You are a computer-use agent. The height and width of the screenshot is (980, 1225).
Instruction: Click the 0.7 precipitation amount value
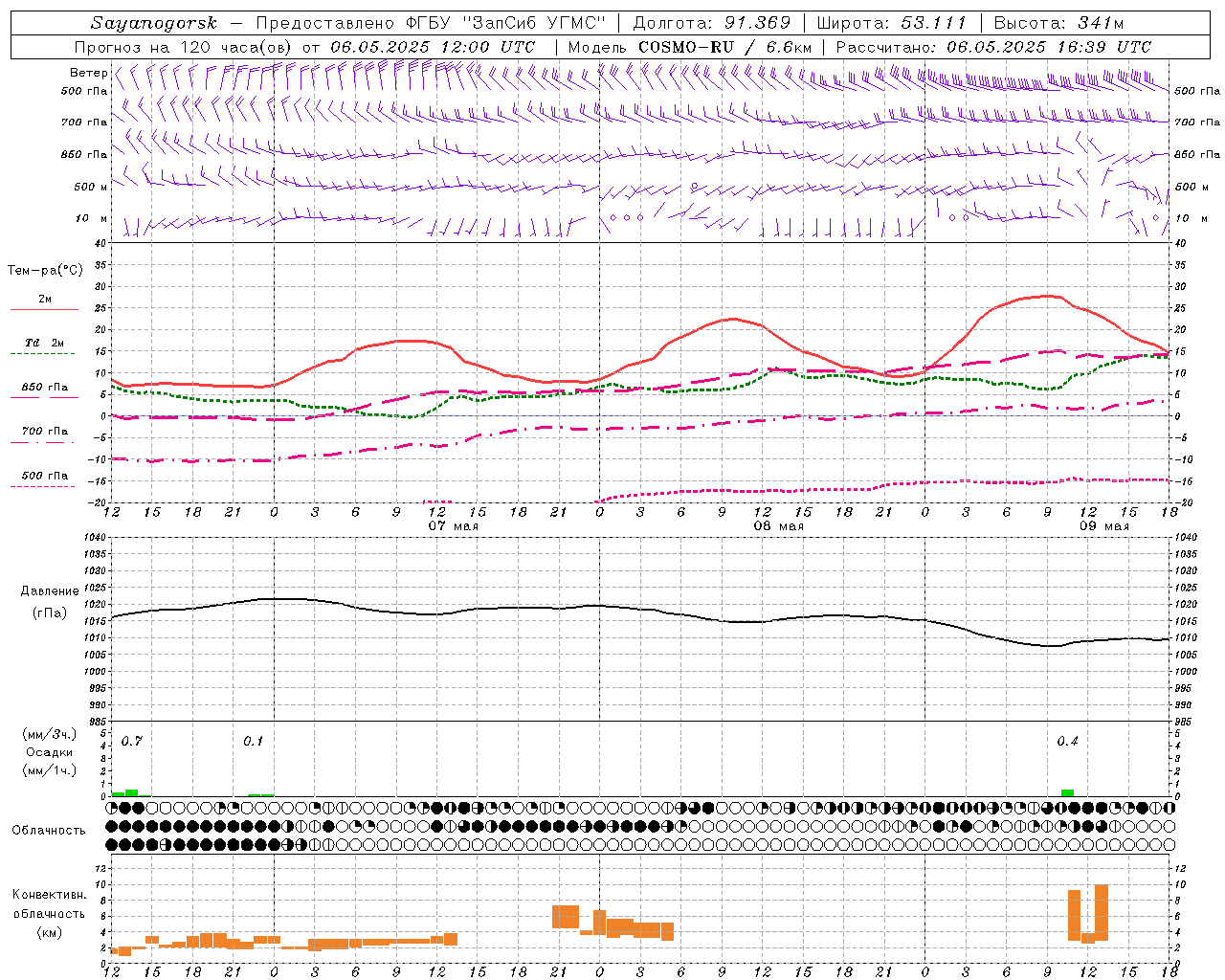pos(131,741)
